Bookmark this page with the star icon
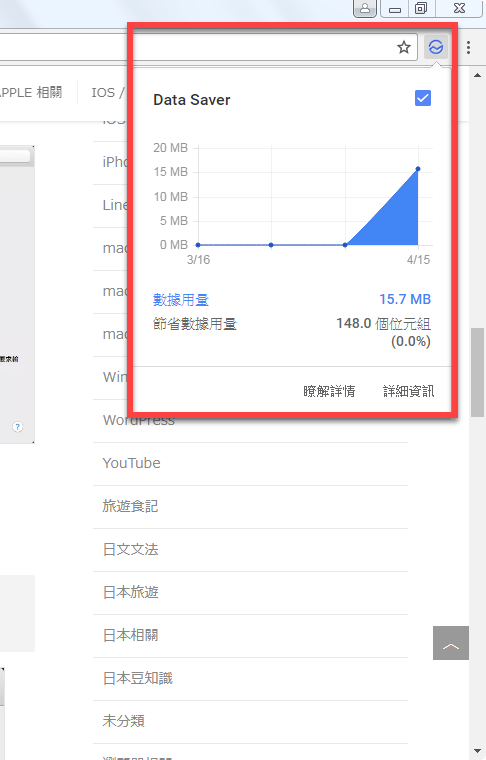The image size is (486, 760). pos(404,47)
